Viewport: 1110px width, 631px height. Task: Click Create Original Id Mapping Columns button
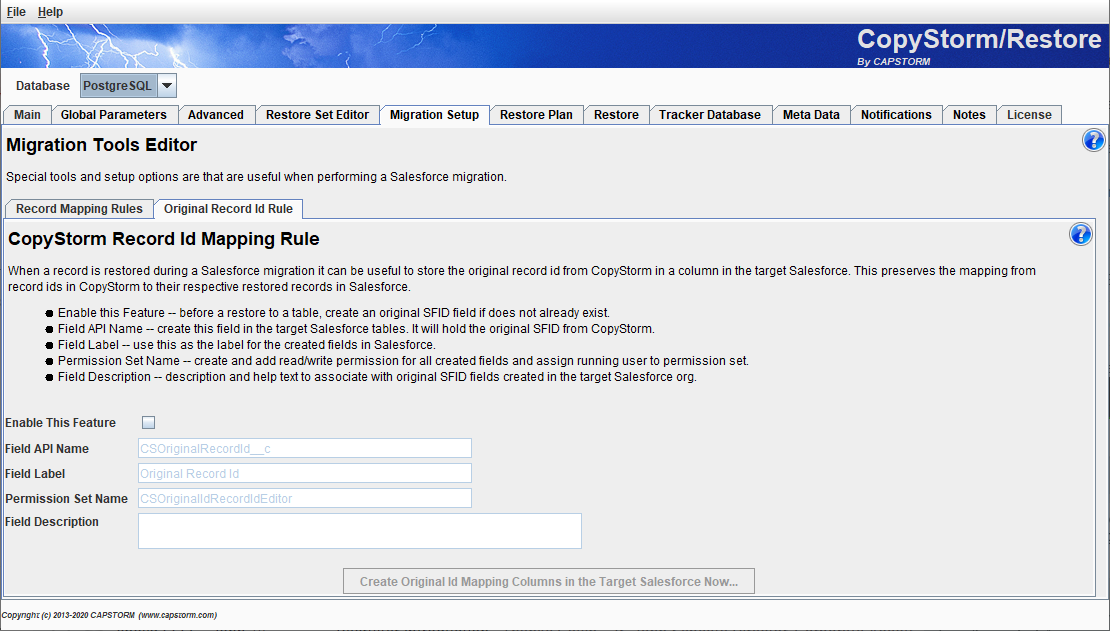pyautogui.click(x=549, y=581)
